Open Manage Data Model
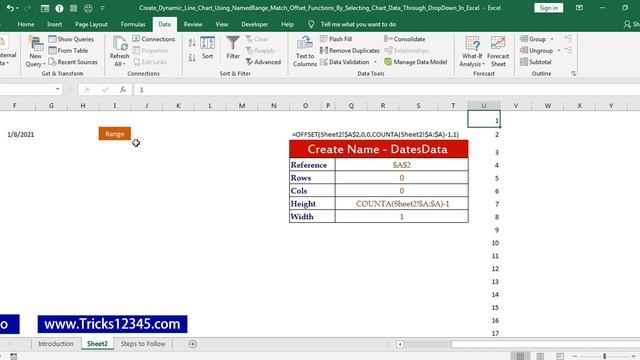Image resolution: width=640 pixels, height=360 pixels. click(x=416, y=62)
